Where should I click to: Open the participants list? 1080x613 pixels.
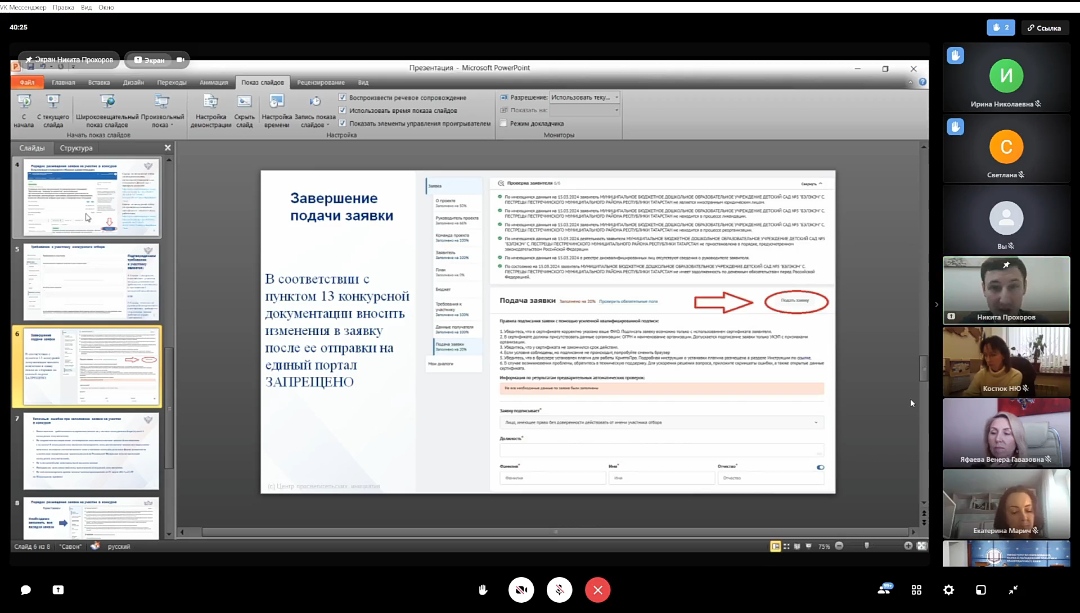point(886,590)
